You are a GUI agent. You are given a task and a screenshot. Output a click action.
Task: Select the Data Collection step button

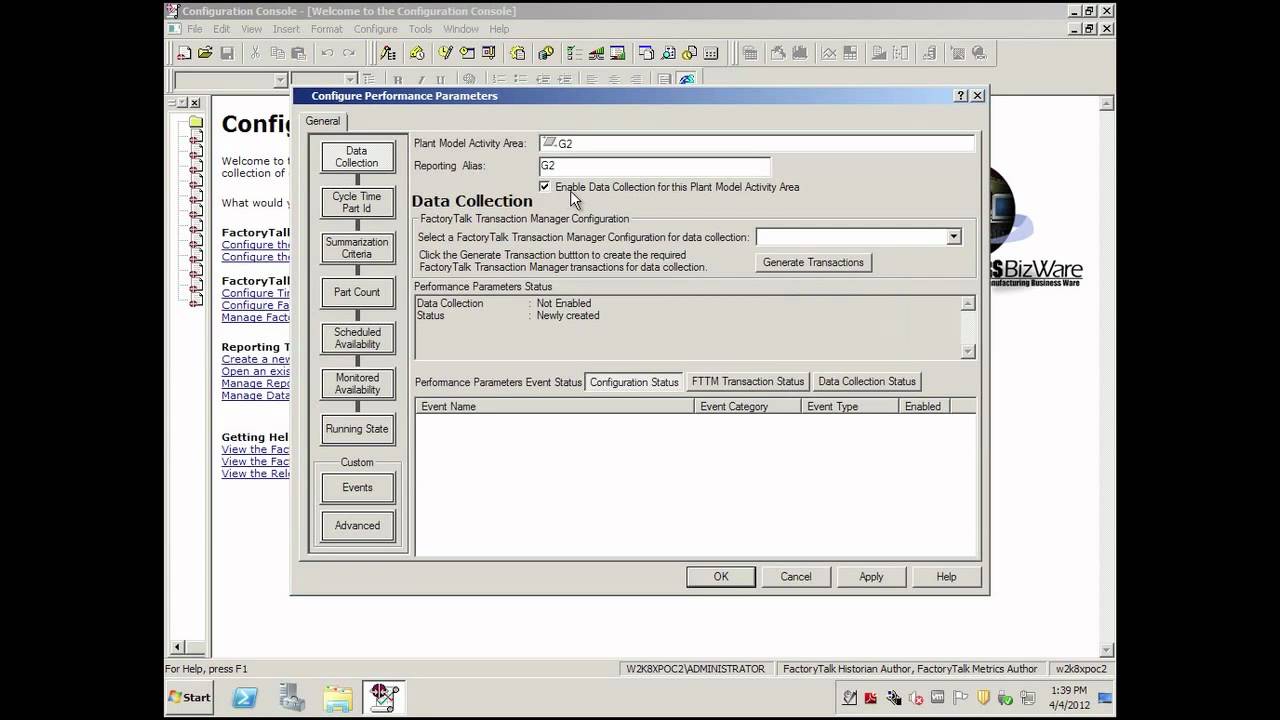tap(357, 157)
